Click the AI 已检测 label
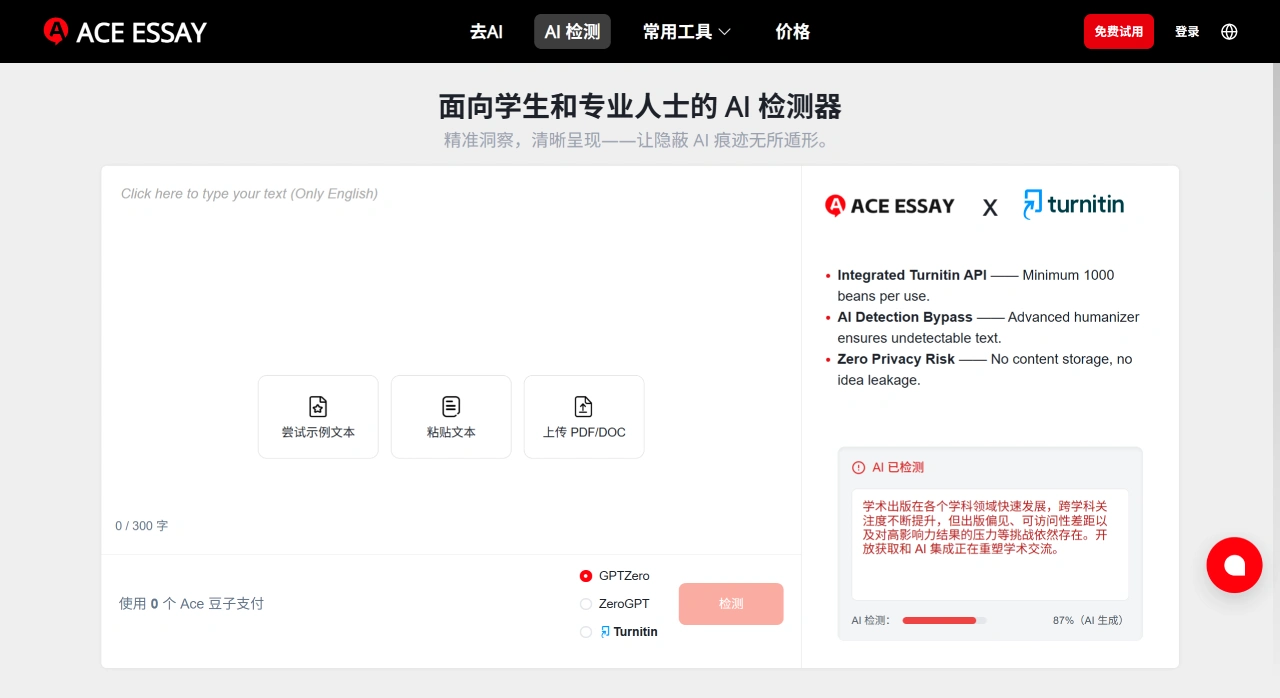 tap(898, 467)
